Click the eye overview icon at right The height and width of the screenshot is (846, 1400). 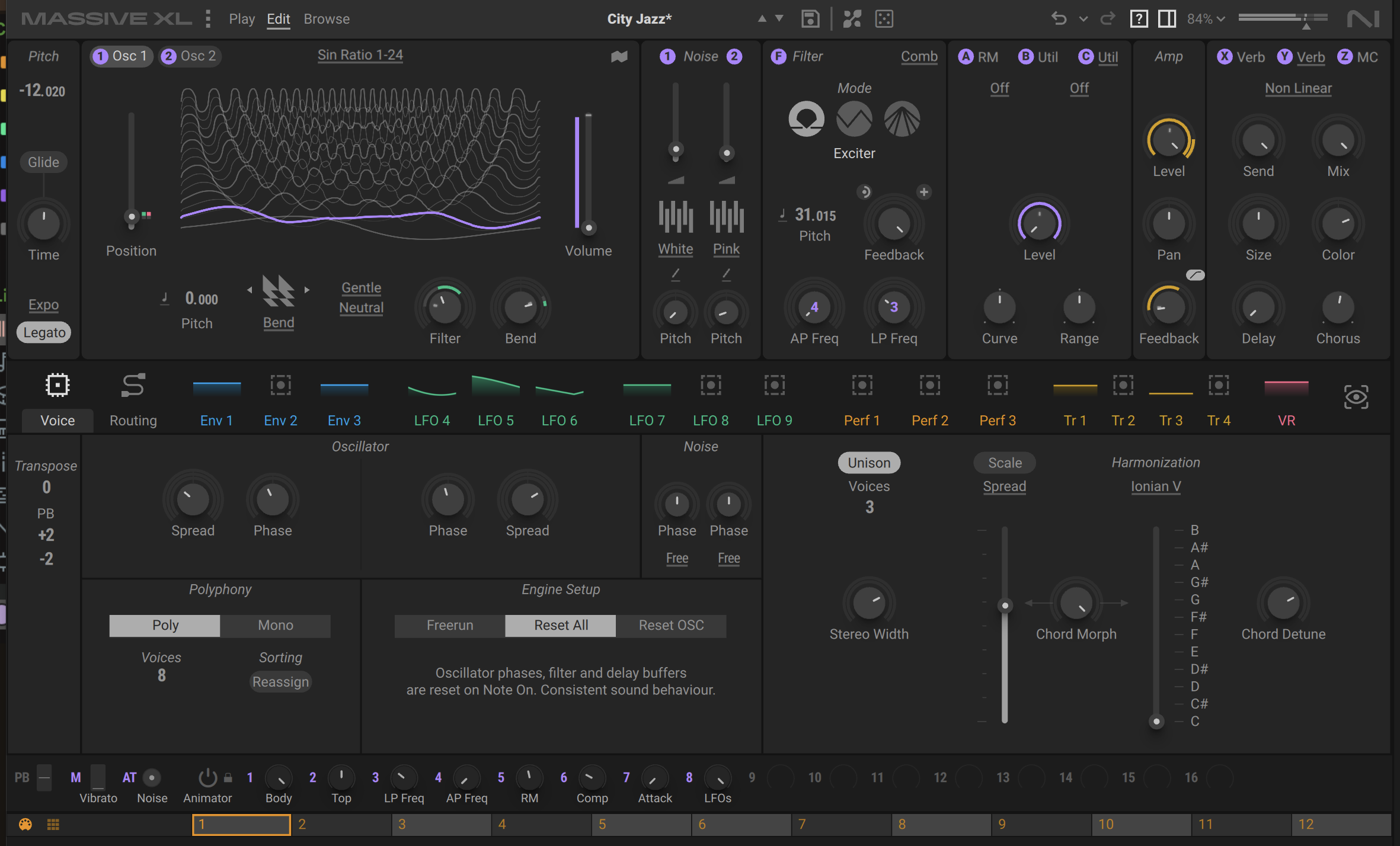coord(1356,397)
